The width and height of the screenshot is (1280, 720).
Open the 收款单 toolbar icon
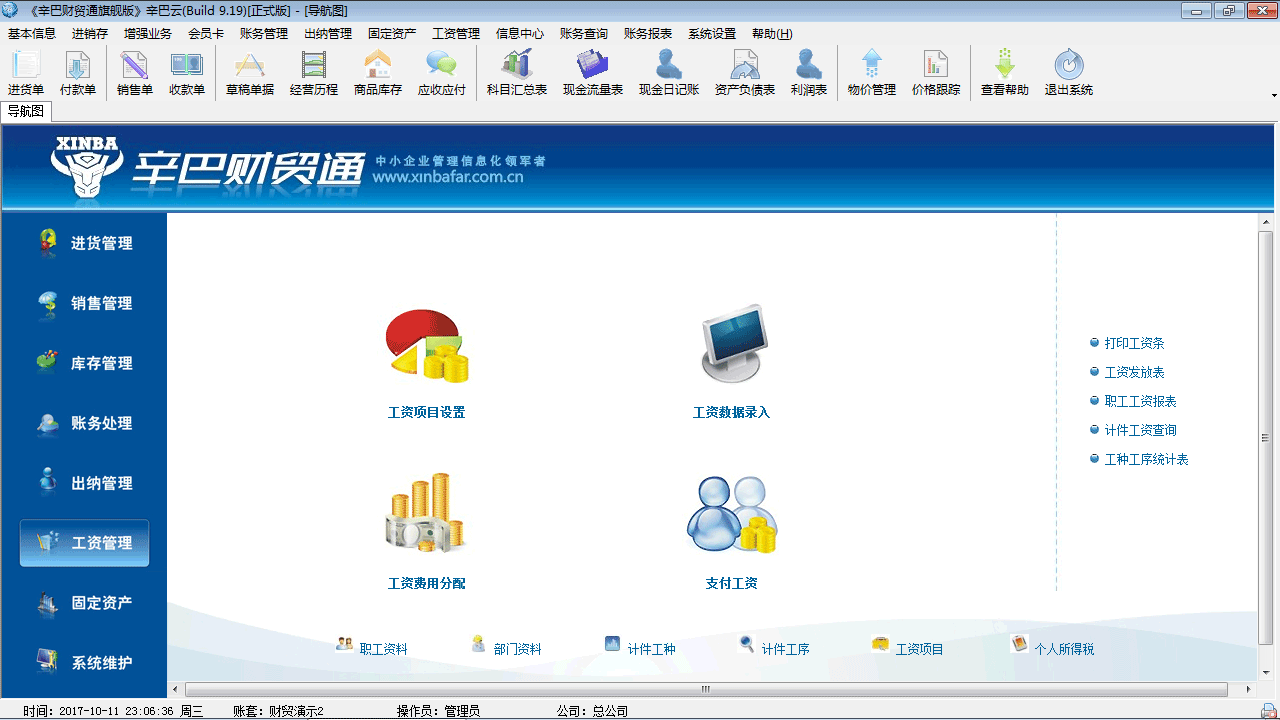point(186,73)
